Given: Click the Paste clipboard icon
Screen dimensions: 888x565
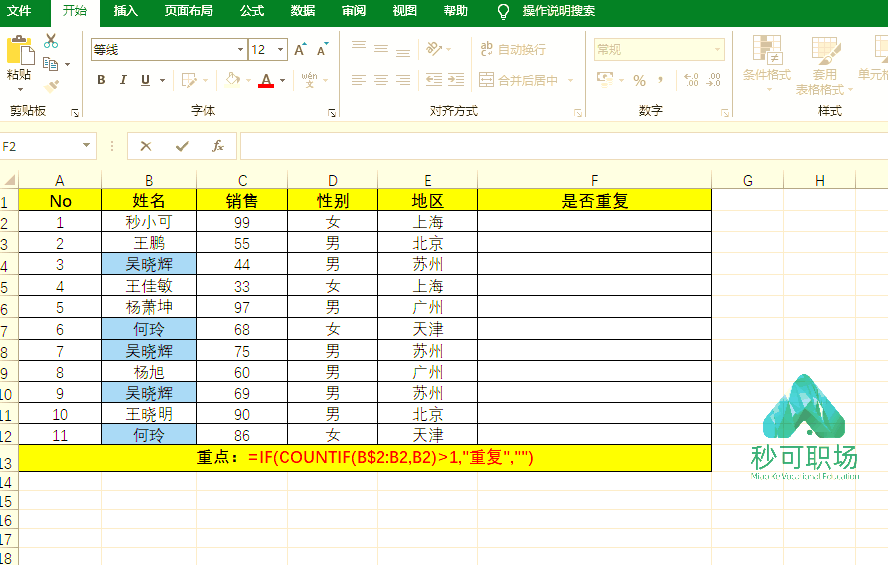Looking at the screenshot, I should (x=20, y=50).
